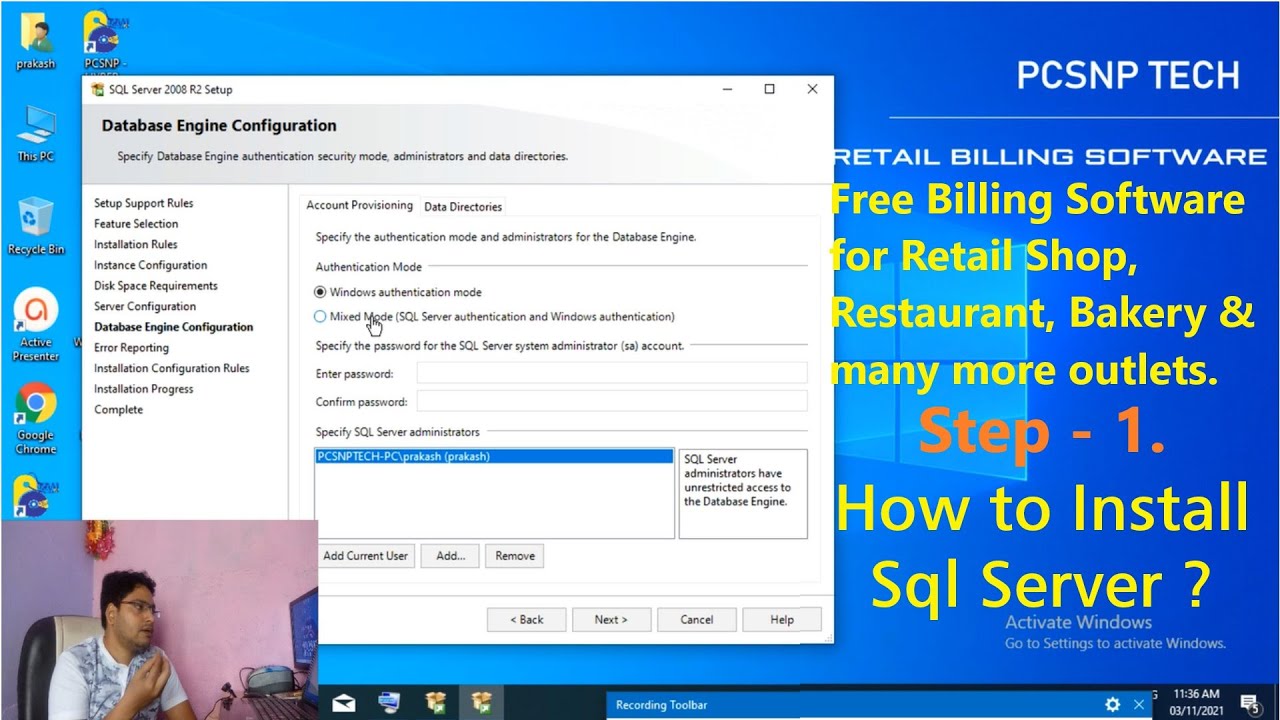Open This PC desktop icon
This screenshot has width=1280, height=720.
click(35, 133)
